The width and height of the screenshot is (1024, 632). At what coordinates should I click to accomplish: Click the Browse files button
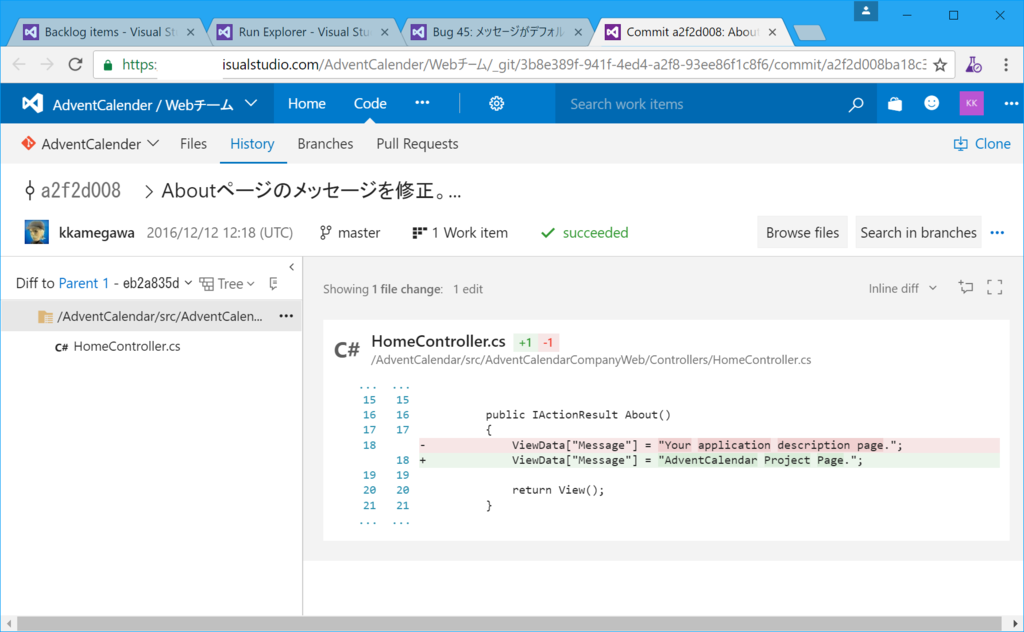(x=802, y=232)
